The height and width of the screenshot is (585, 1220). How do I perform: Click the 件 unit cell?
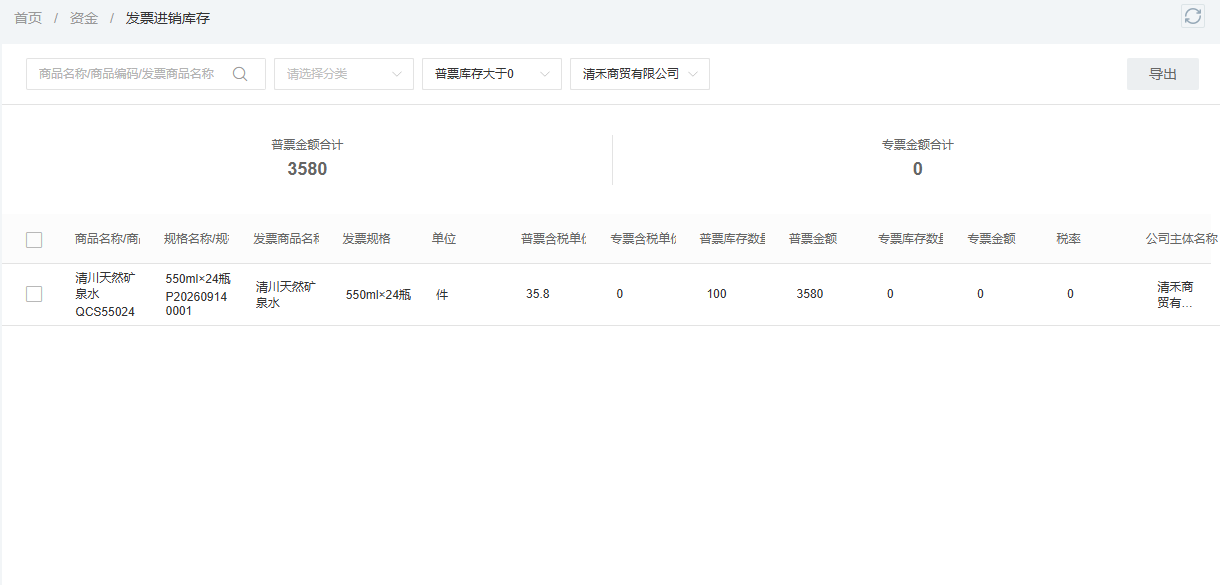(x=442, y=294)
